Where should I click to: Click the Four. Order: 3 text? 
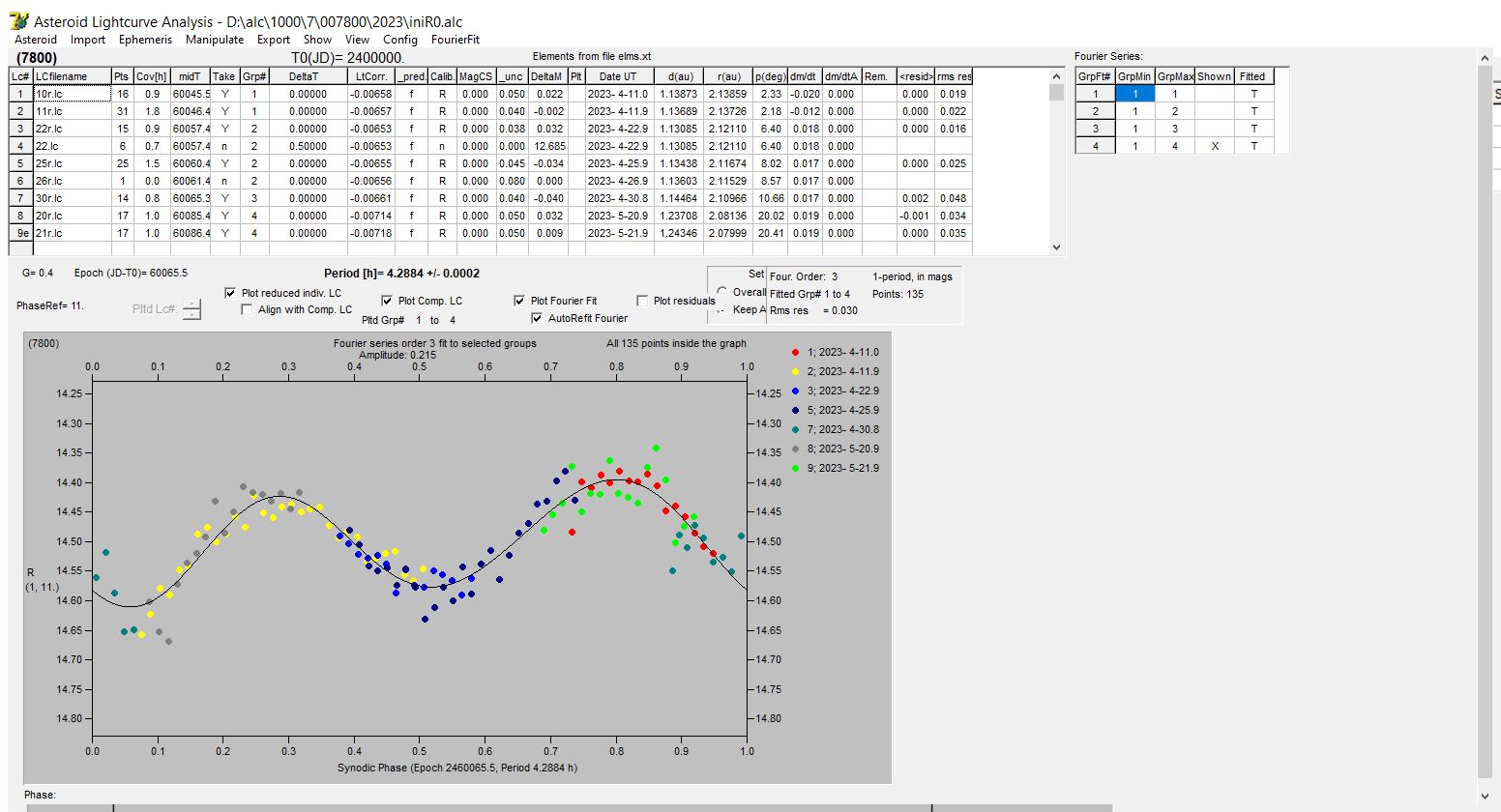tap(804, 276)
